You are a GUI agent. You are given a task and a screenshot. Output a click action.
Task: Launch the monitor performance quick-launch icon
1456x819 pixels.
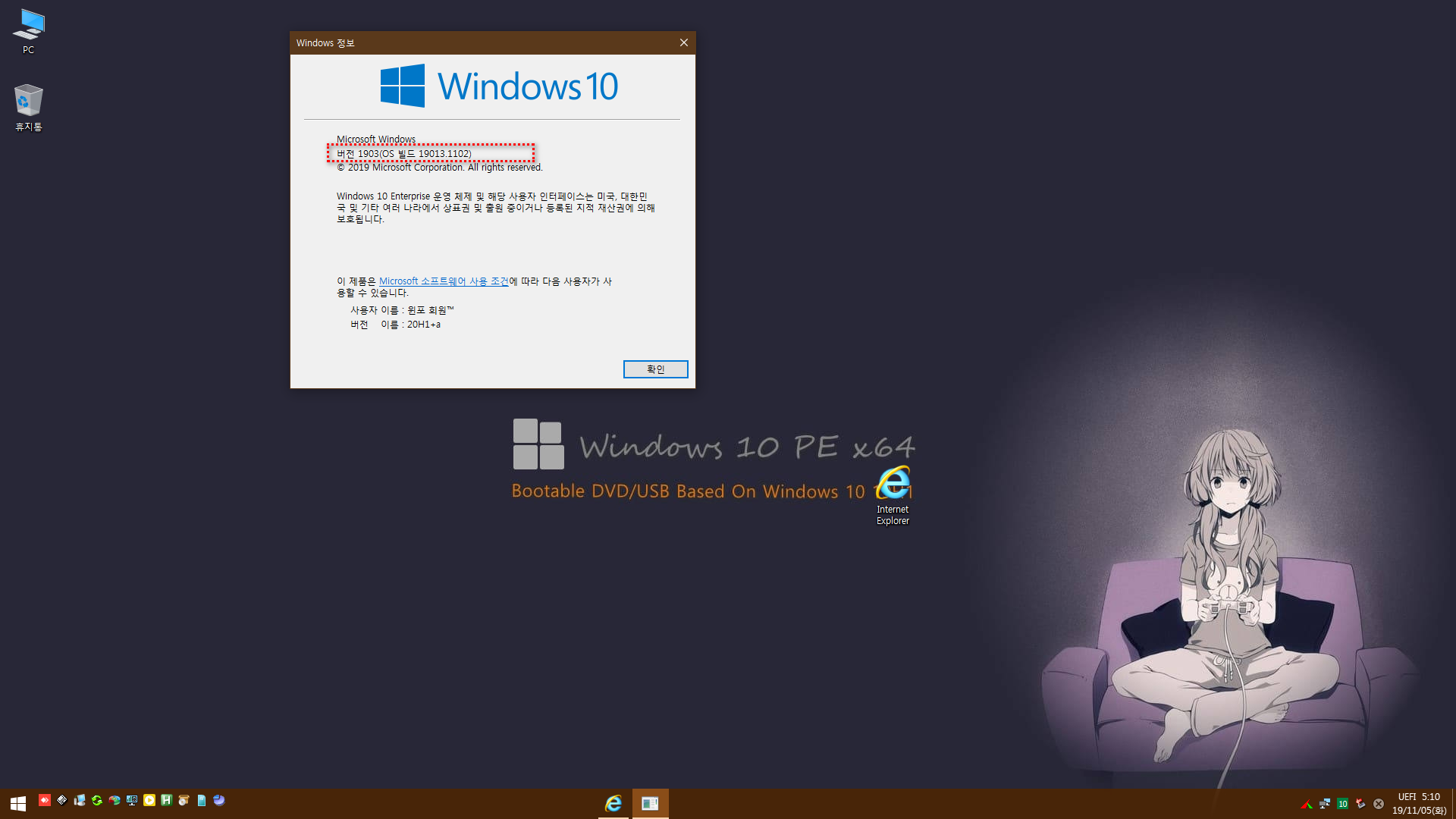click(x=132, y=800)
